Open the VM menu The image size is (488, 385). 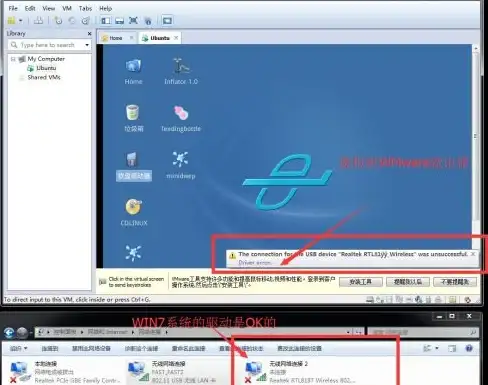pyautogui.click(x=67, y=8)
